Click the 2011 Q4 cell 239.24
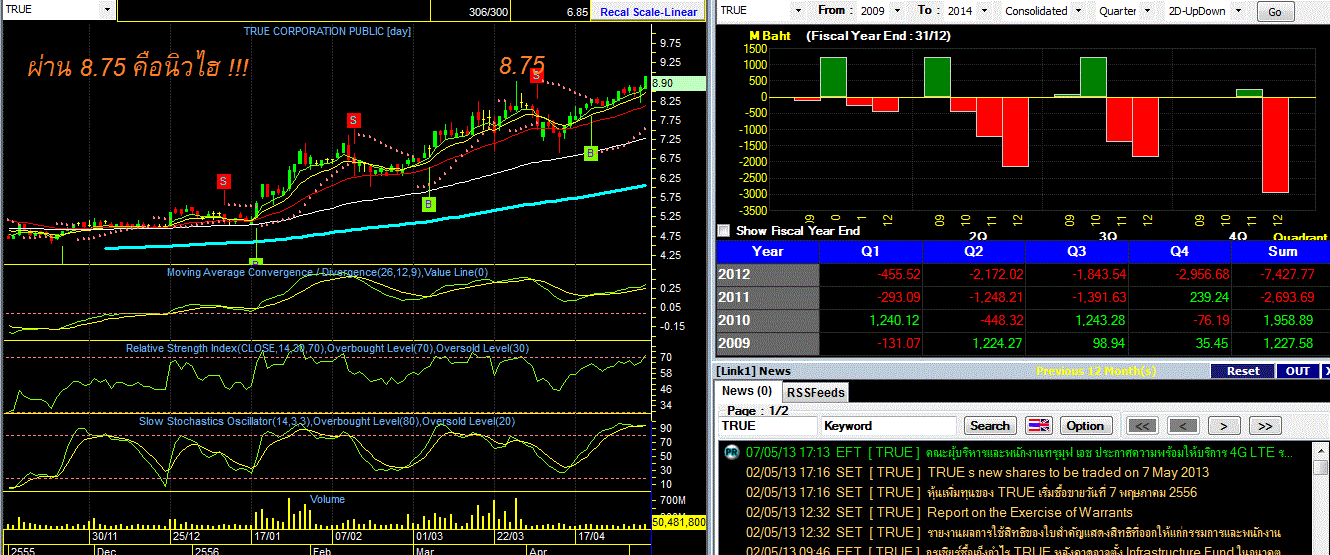This screenshot has height=555, width=1330. coord(1179,297)
